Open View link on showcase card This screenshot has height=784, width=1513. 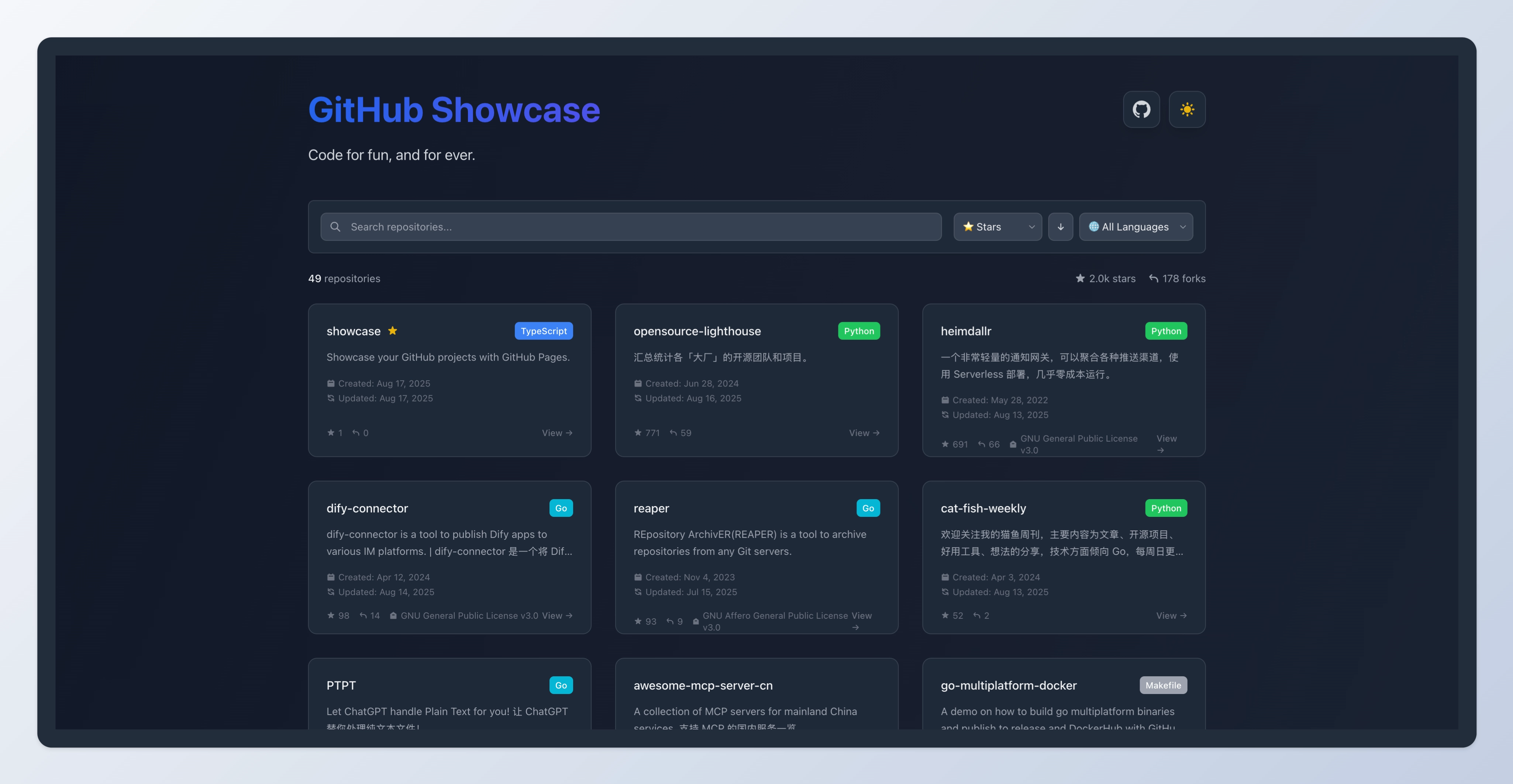click(x=557, y=433)
